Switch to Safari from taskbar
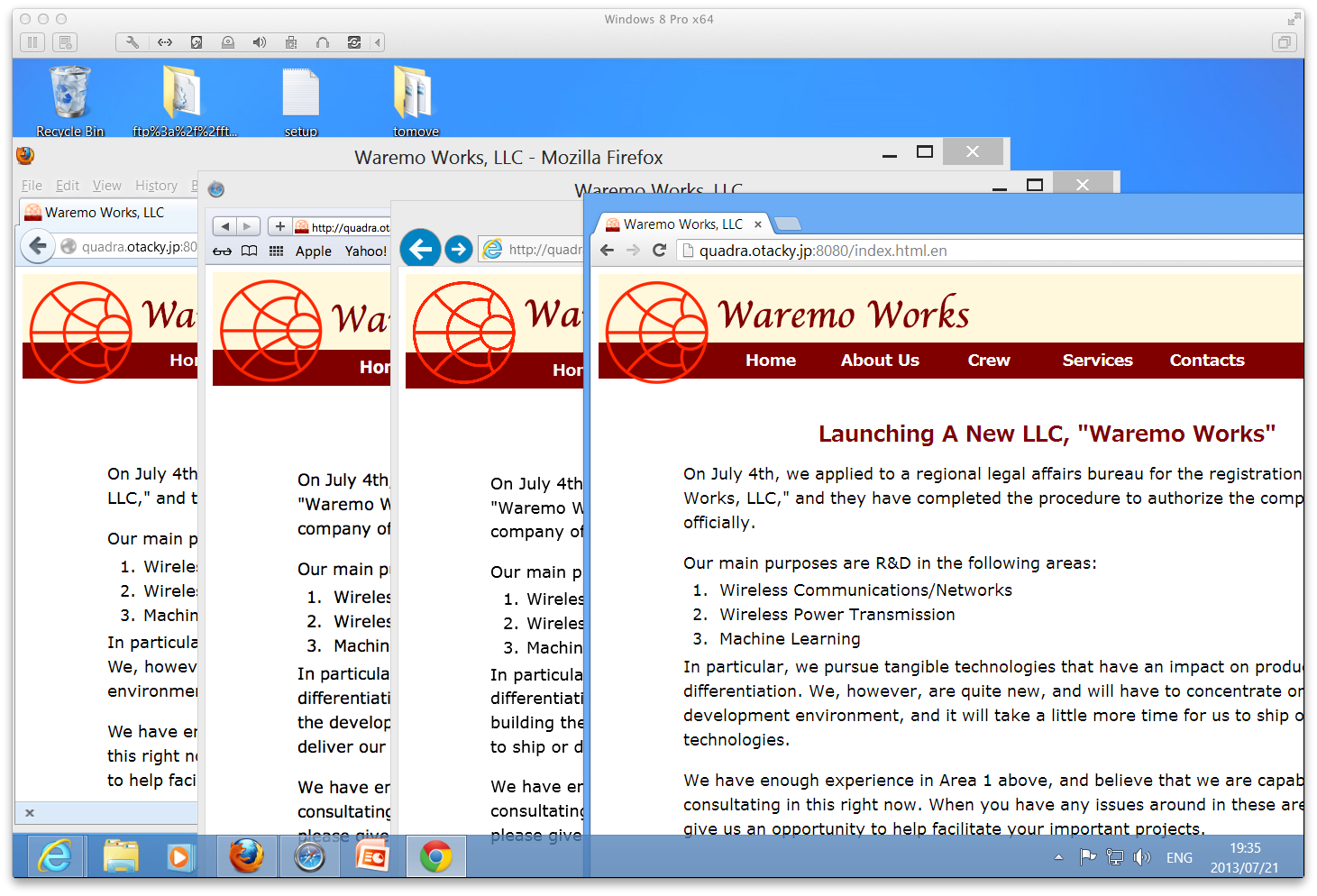This screenshot has height=896, width=1317. [309, 856]
